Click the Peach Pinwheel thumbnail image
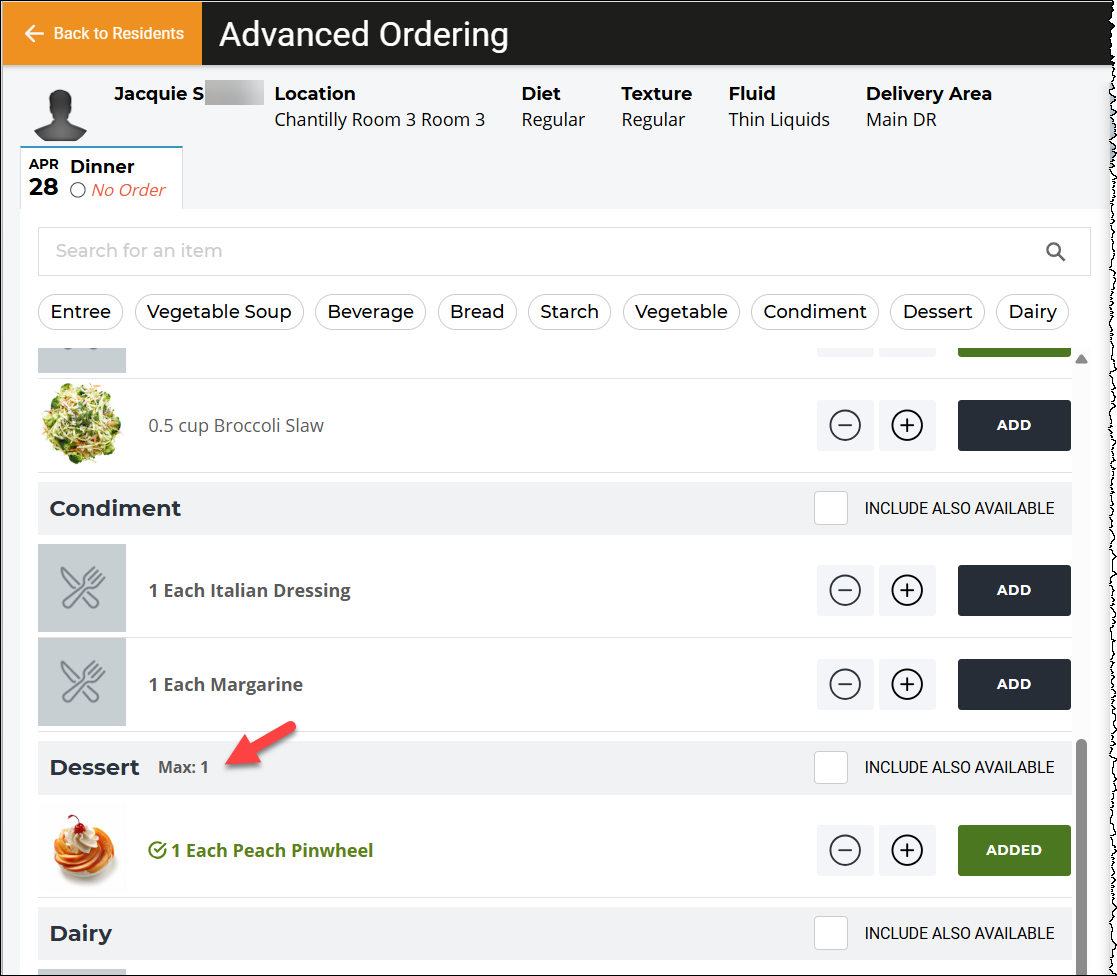Image resolution: width=1117 pixels, height=976 pixels. [x=83, y=848]
